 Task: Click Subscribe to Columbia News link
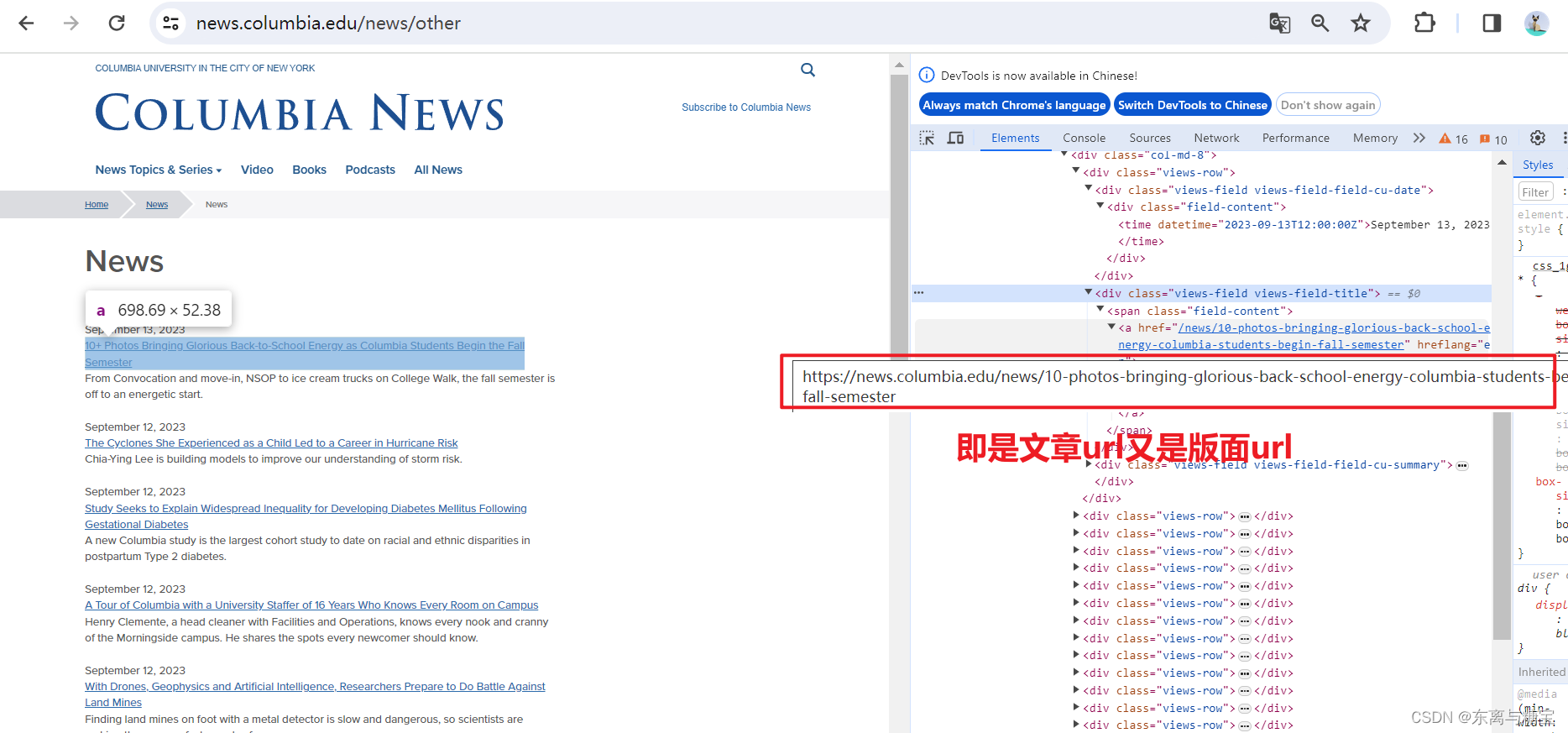tap(746, 107)
